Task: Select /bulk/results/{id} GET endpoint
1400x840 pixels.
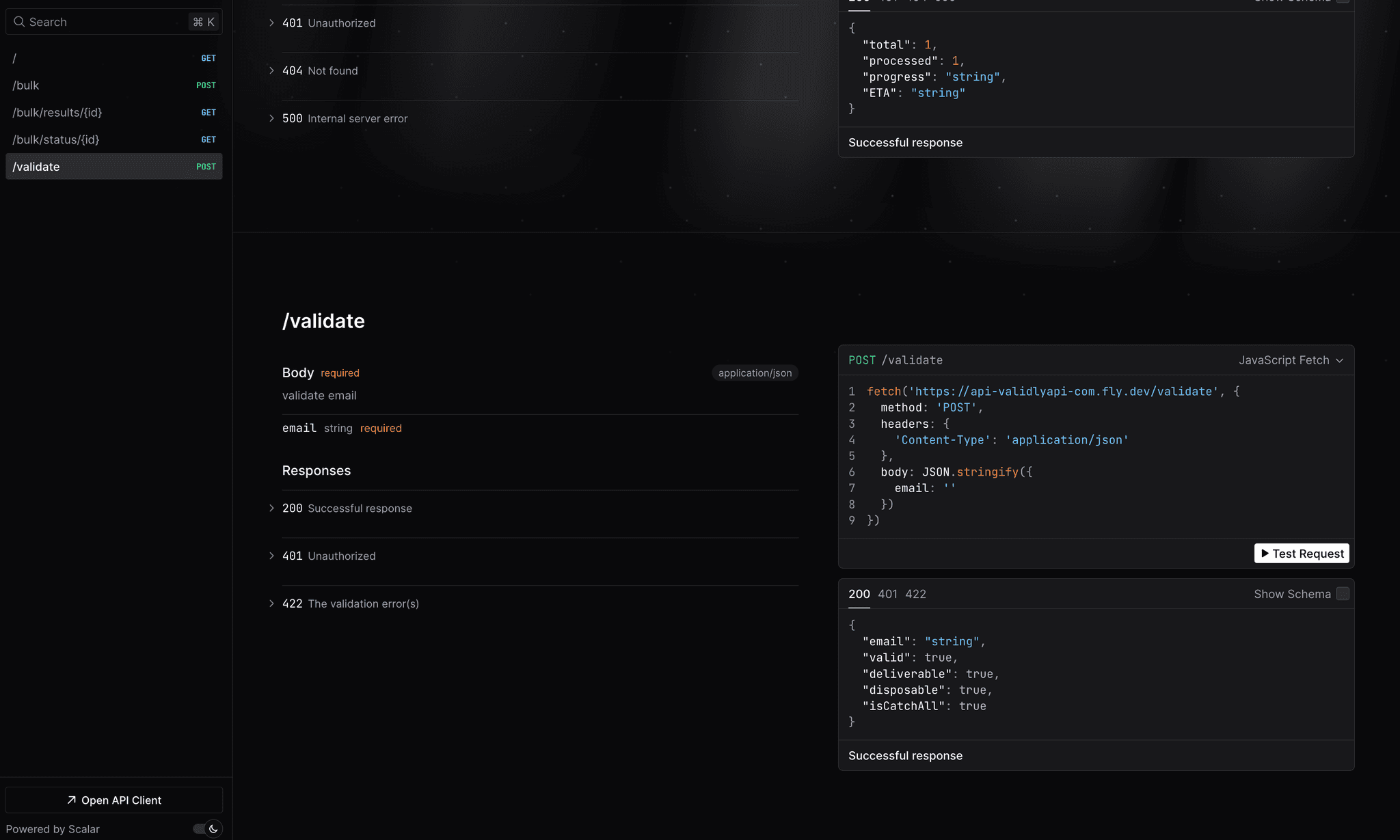Action: point(113,112)
